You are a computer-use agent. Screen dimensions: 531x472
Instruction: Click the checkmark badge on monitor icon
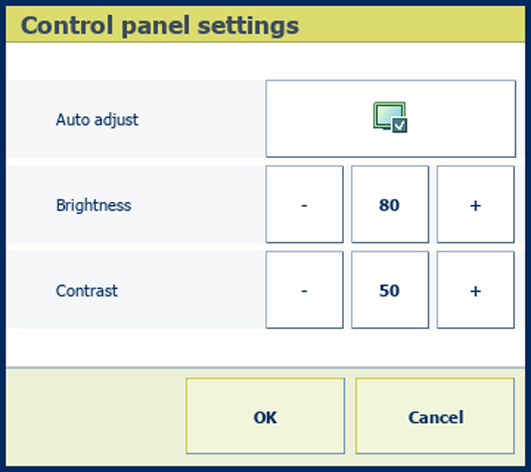point(400,126)
